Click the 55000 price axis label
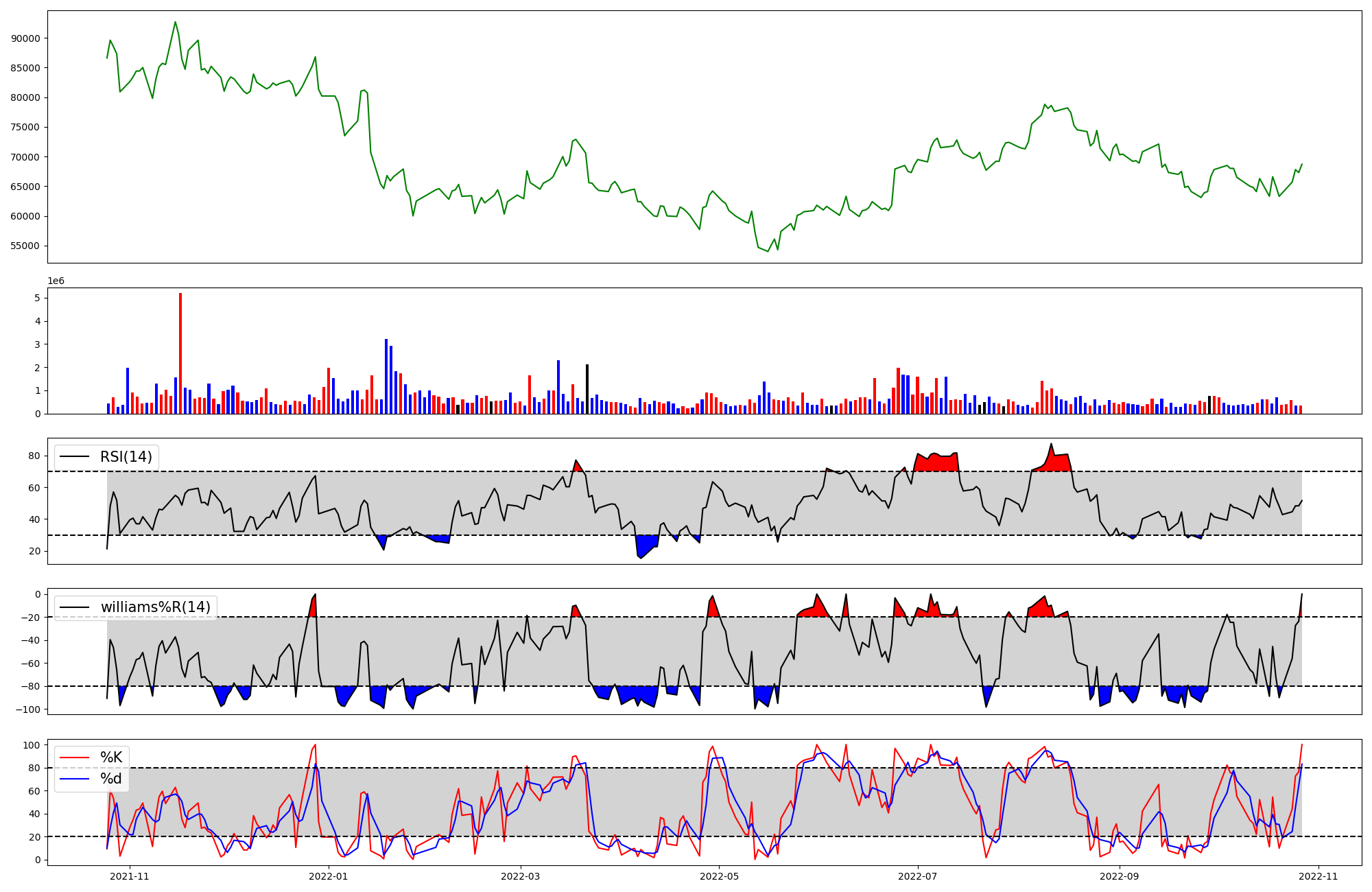 point(26,246)
